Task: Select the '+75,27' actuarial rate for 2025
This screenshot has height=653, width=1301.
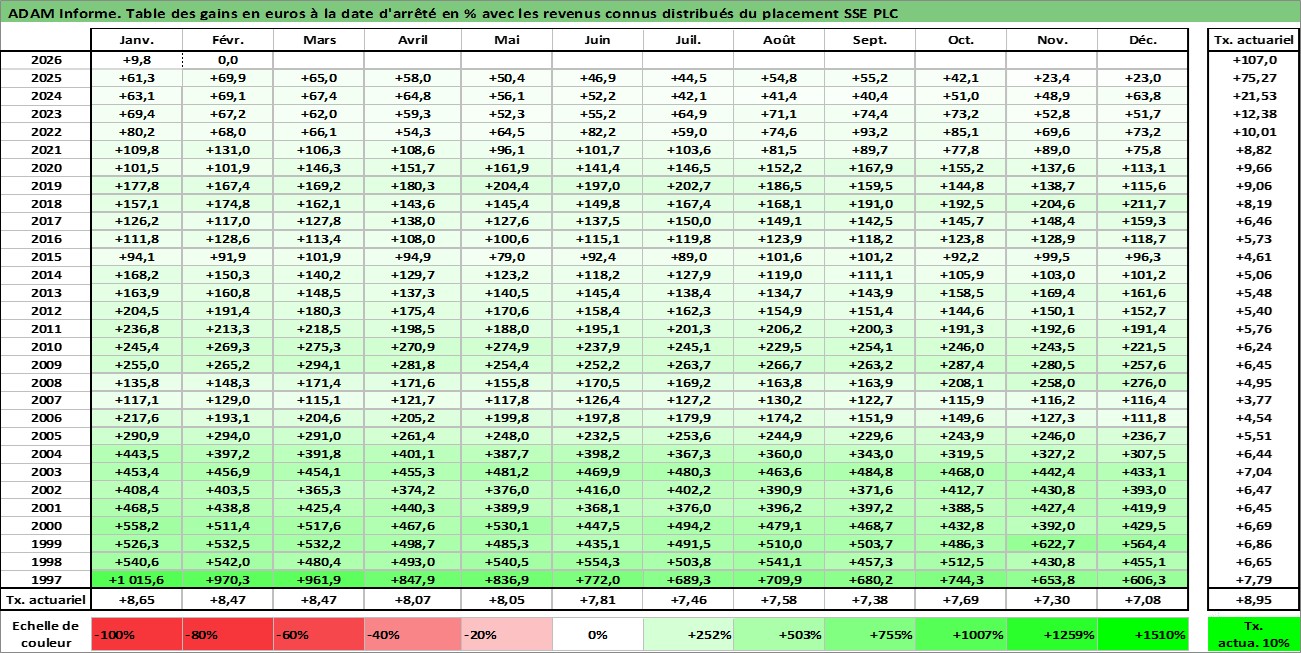Action: (1253, 77)
